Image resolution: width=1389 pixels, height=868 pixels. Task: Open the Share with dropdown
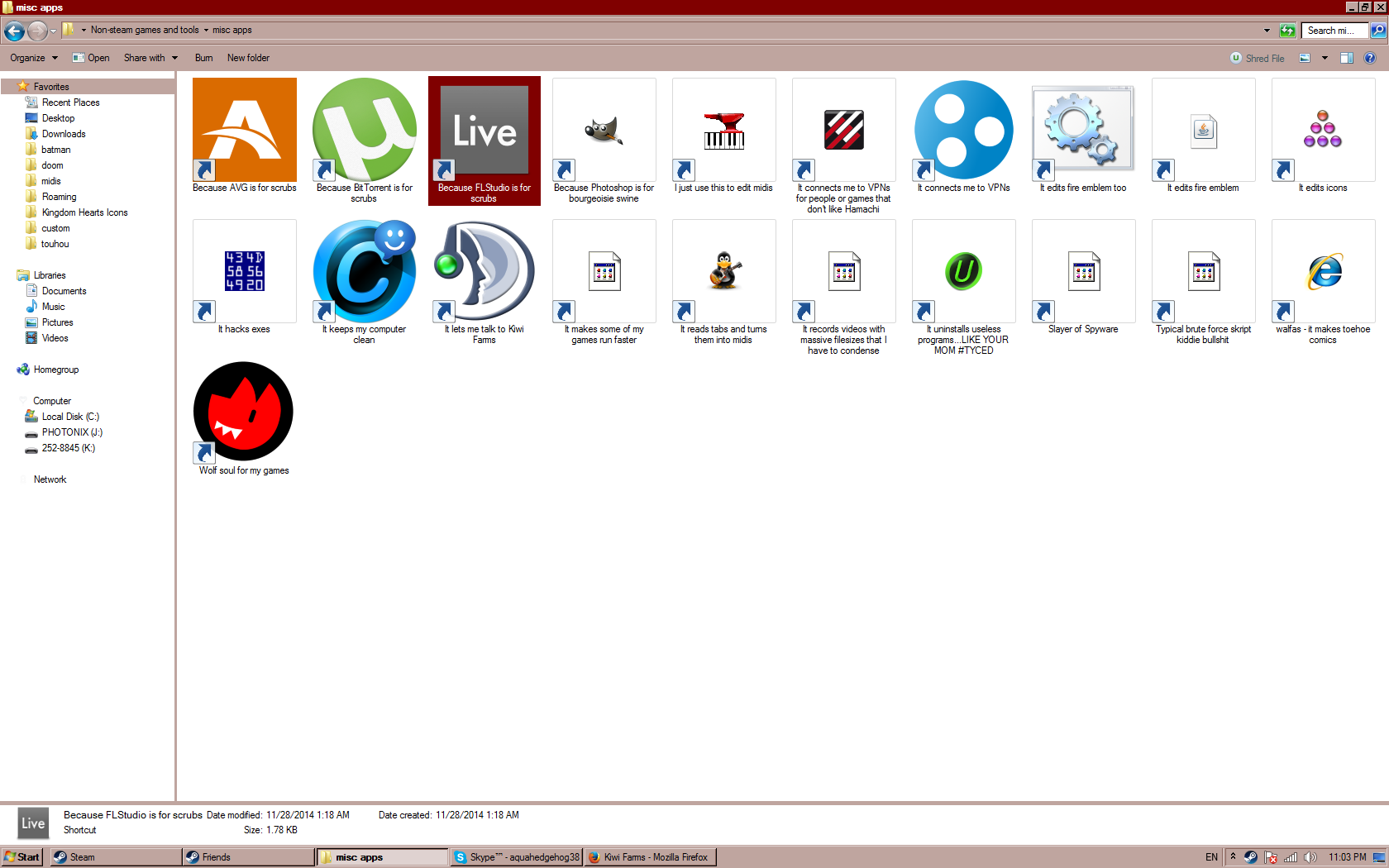(x=150, y=58)
